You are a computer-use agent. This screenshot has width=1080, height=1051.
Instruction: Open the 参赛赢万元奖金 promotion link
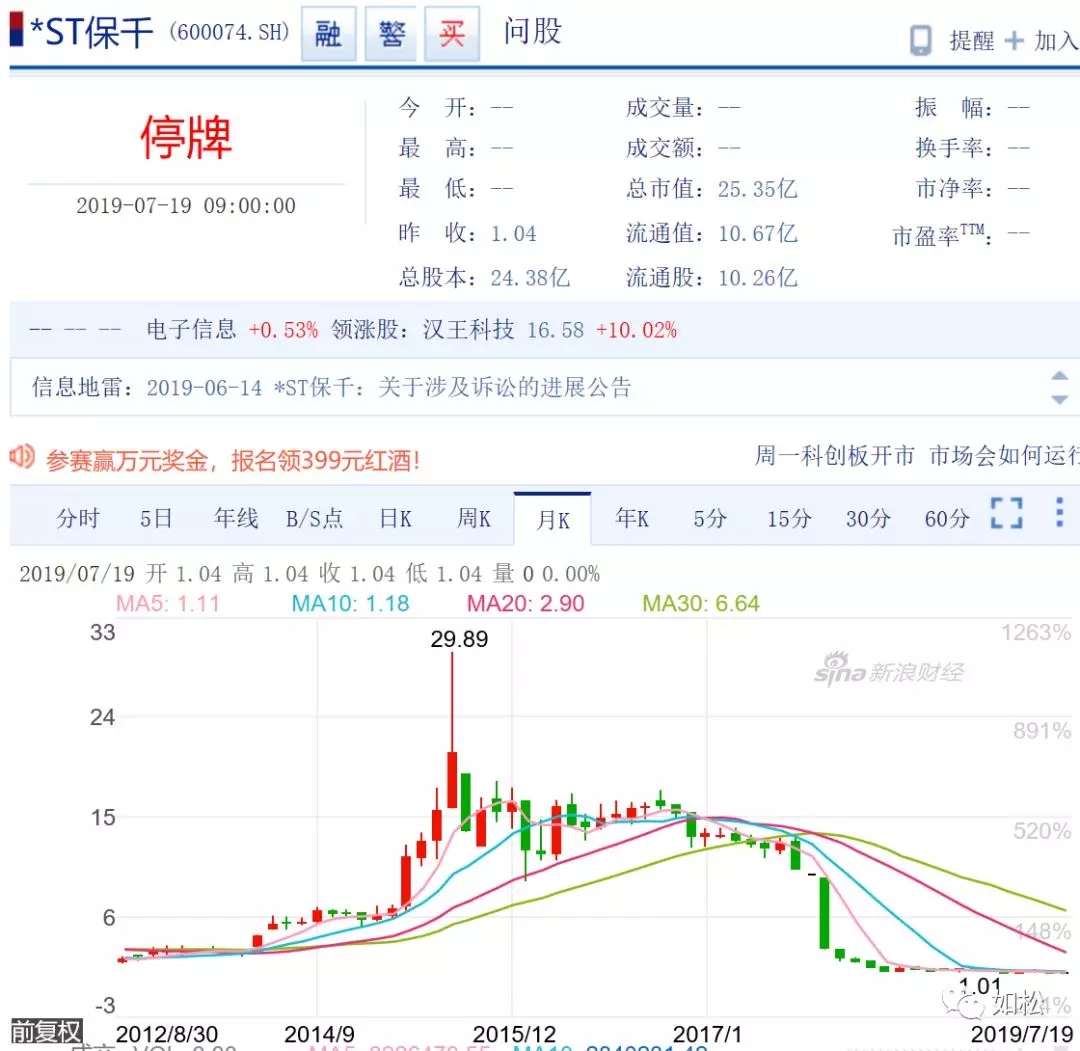pyautogui.click(x=233, y=460)
